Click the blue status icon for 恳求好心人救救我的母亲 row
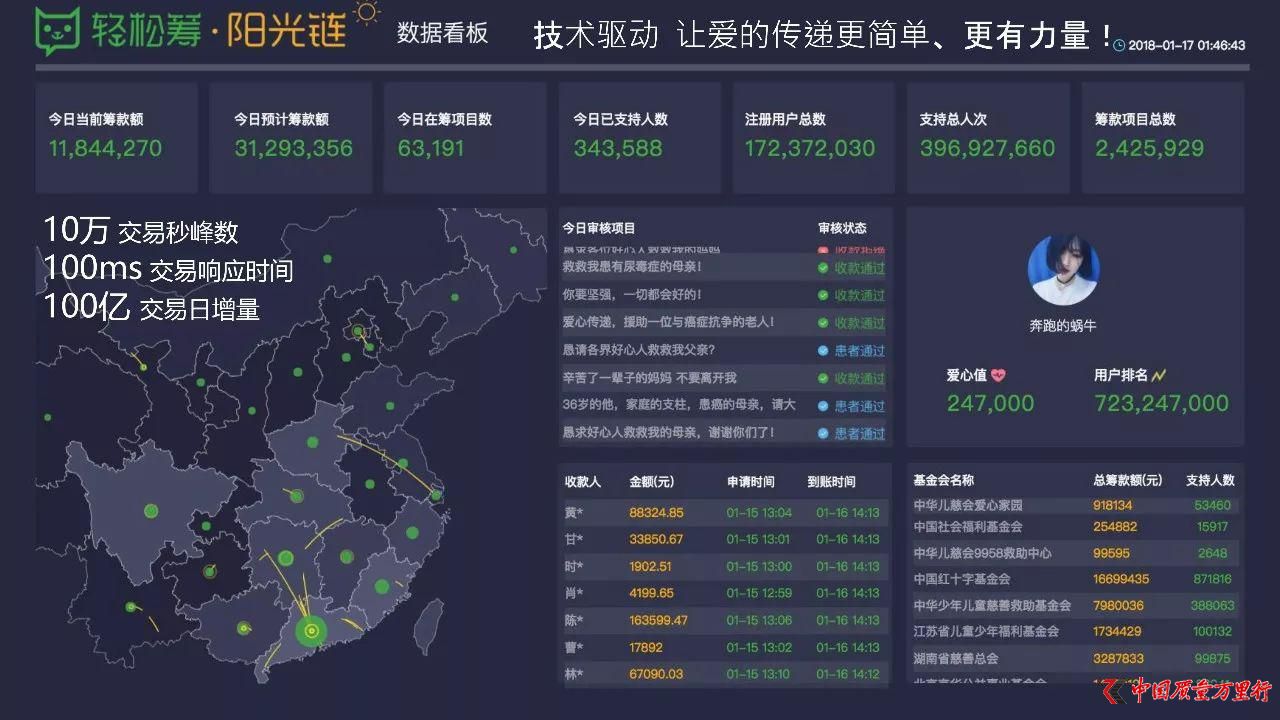 pyautogui.click(x=823, y=433)
